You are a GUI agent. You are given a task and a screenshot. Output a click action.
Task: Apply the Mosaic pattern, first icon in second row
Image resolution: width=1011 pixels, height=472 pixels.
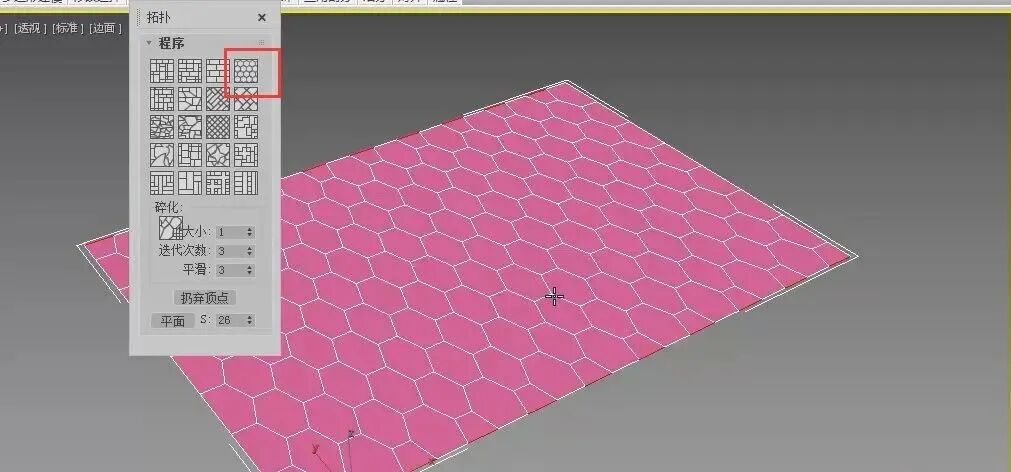(x=162, y=99)
